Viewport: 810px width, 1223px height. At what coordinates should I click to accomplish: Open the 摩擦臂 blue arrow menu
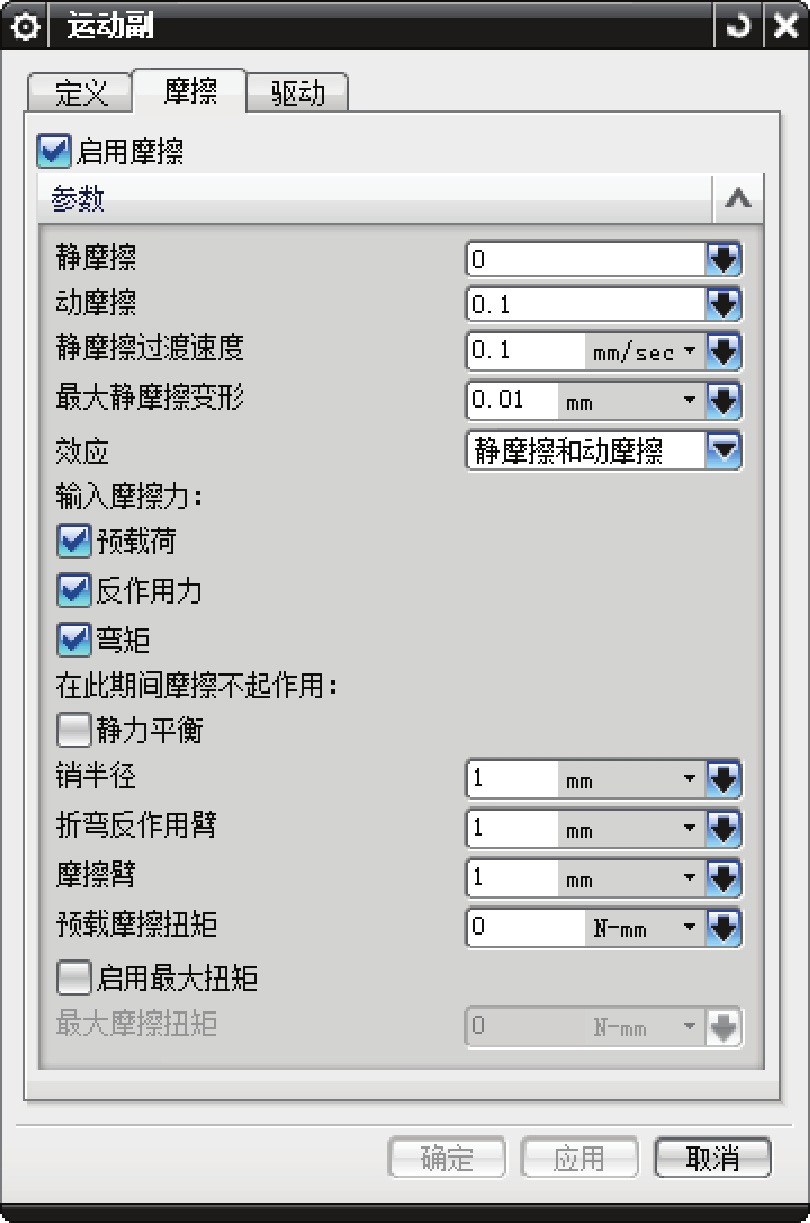(x=723, y=877)
